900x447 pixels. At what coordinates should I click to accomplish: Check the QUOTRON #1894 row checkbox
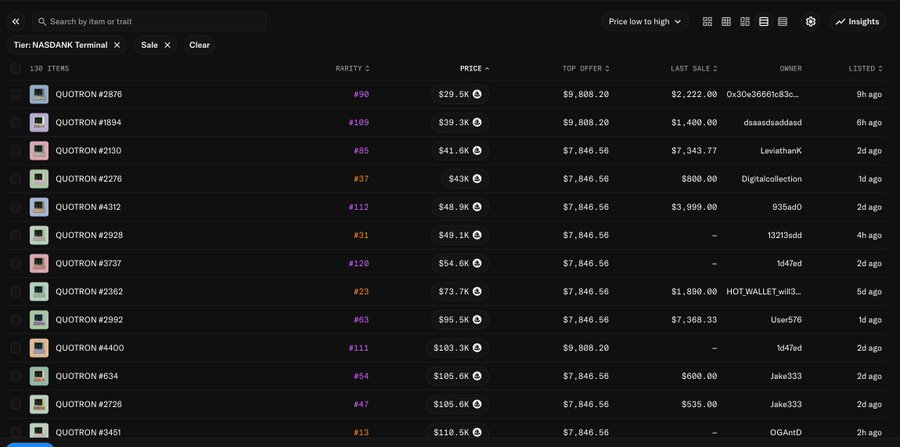coord(15,122)
